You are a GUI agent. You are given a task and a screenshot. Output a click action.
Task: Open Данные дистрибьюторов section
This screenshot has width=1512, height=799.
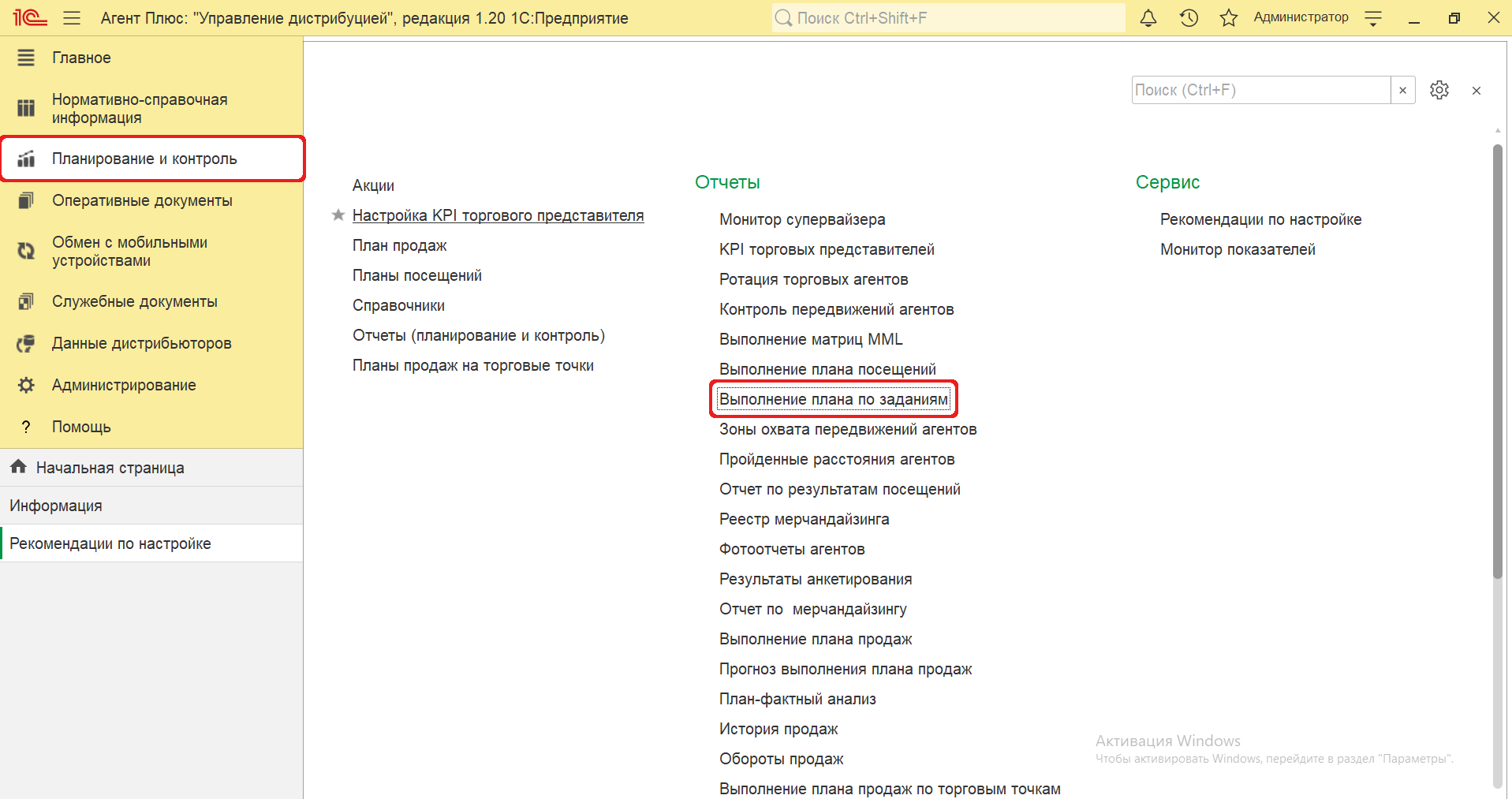(x=151, y=343)
